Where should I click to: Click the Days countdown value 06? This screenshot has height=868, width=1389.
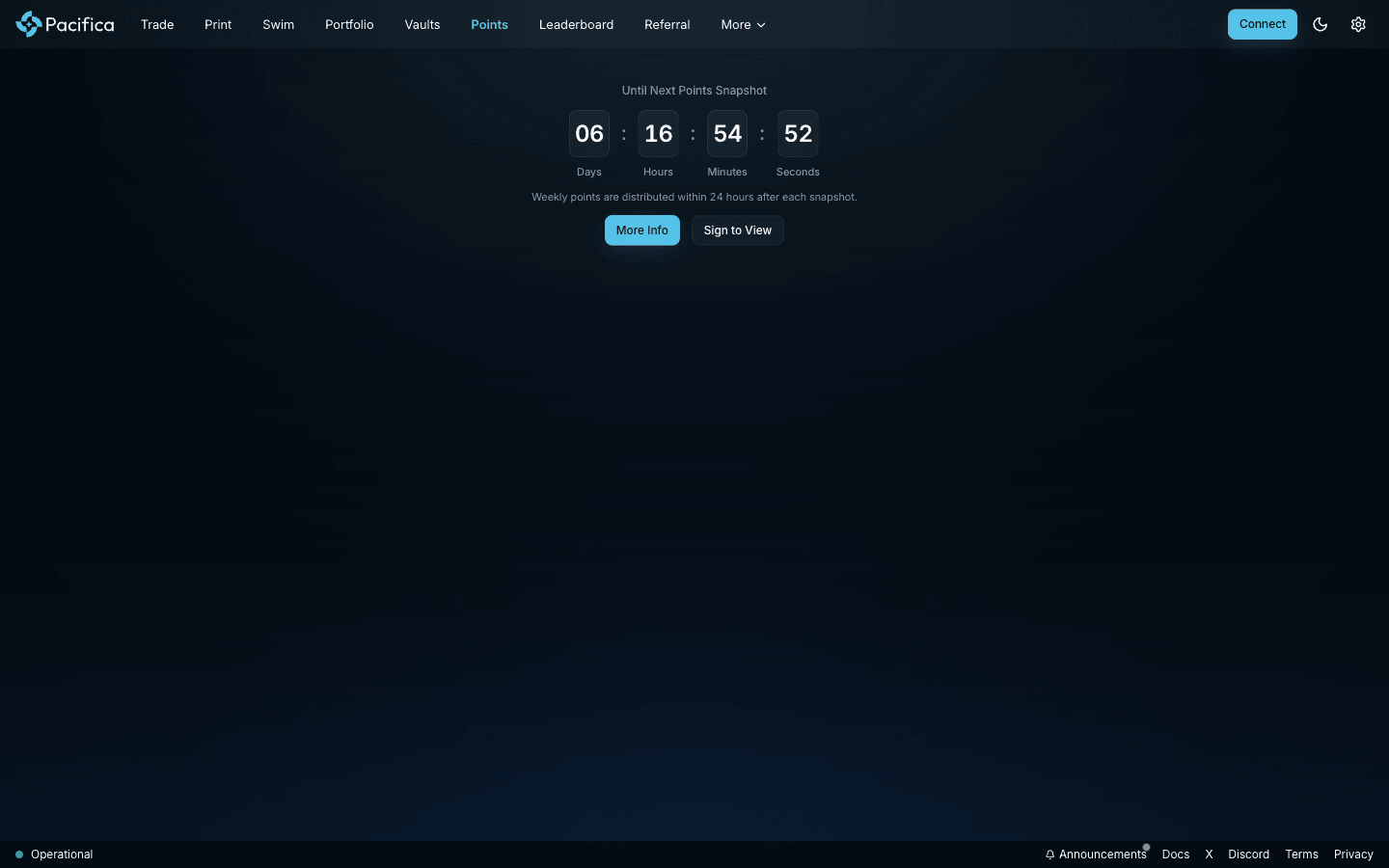click(x=589, y=134)
